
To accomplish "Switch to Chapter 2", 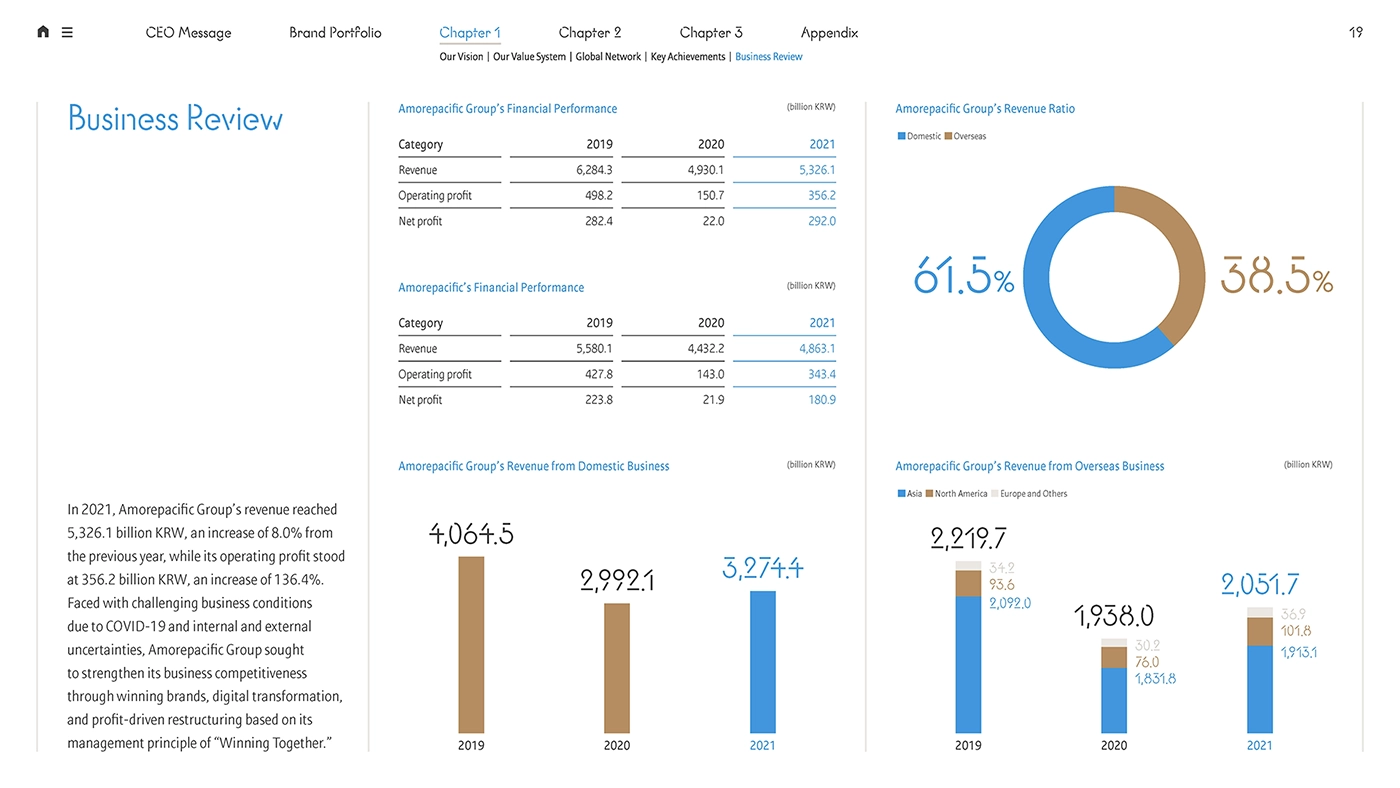I will [x=590, y=33].
